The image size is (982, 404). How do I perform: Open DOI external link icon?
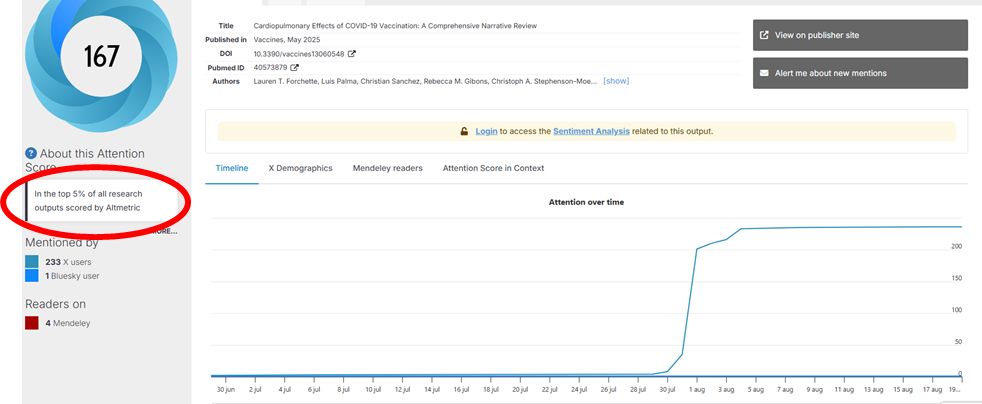point(352,54)
